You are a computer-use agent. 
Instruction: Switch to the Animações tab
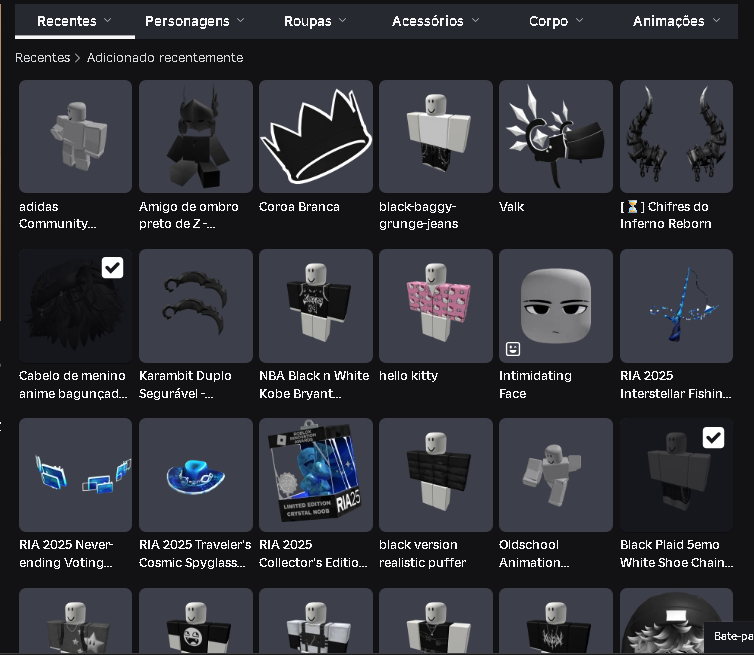pyautogui.click(x=675, y=20)
